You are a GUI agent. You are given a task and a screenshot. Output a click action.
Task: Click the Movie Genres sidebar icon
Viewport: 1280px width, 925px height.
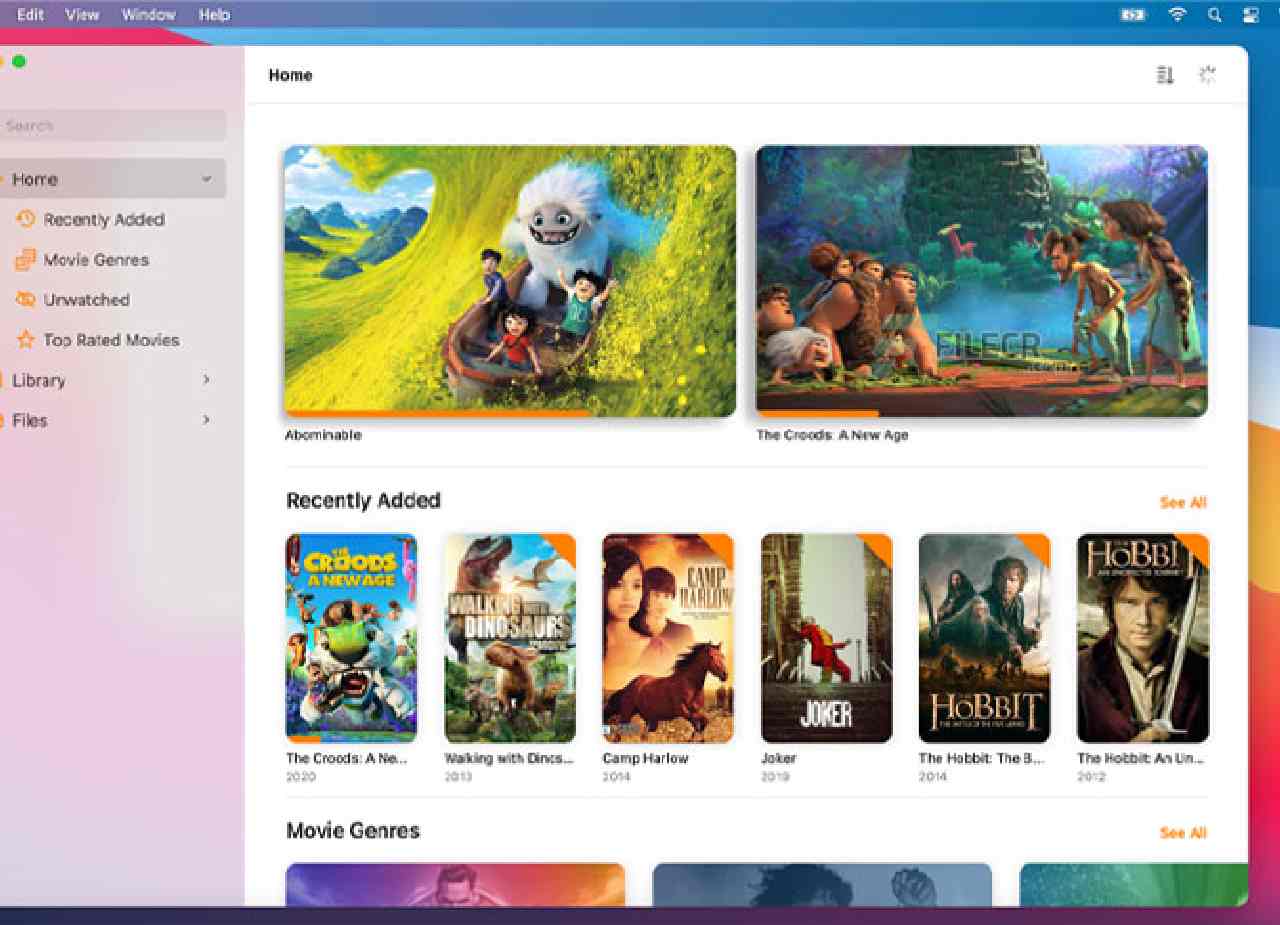(x=25, y=260)
